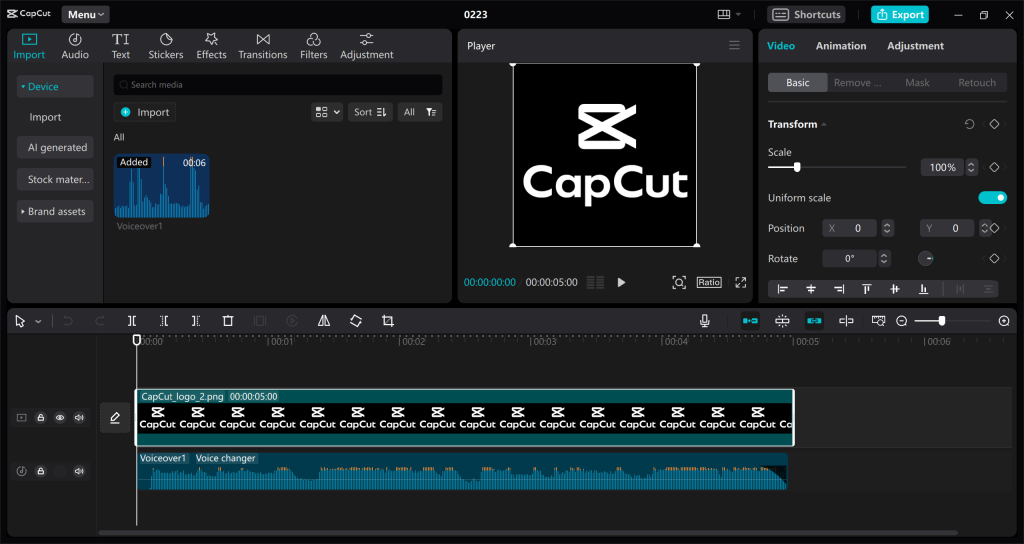
Task: Split clip at playhead
Action: 132,321
